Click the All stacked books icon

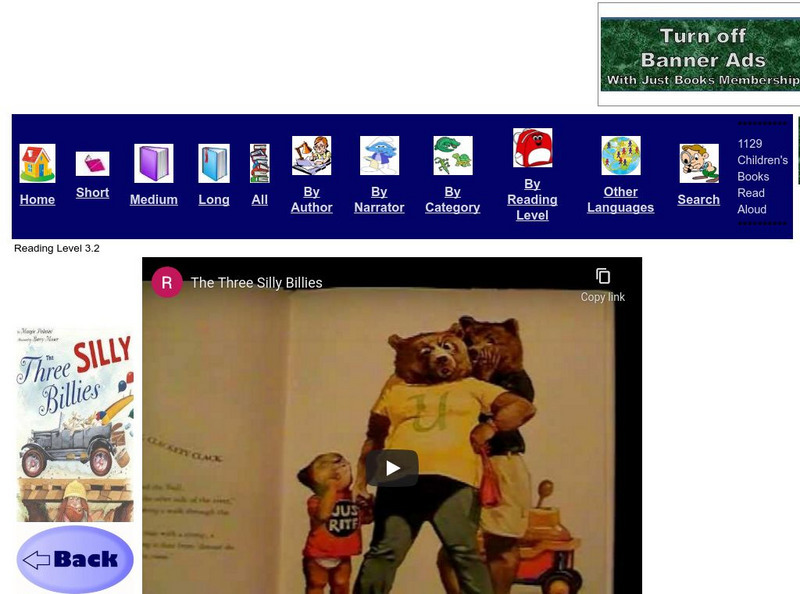(x=260, y=163)
